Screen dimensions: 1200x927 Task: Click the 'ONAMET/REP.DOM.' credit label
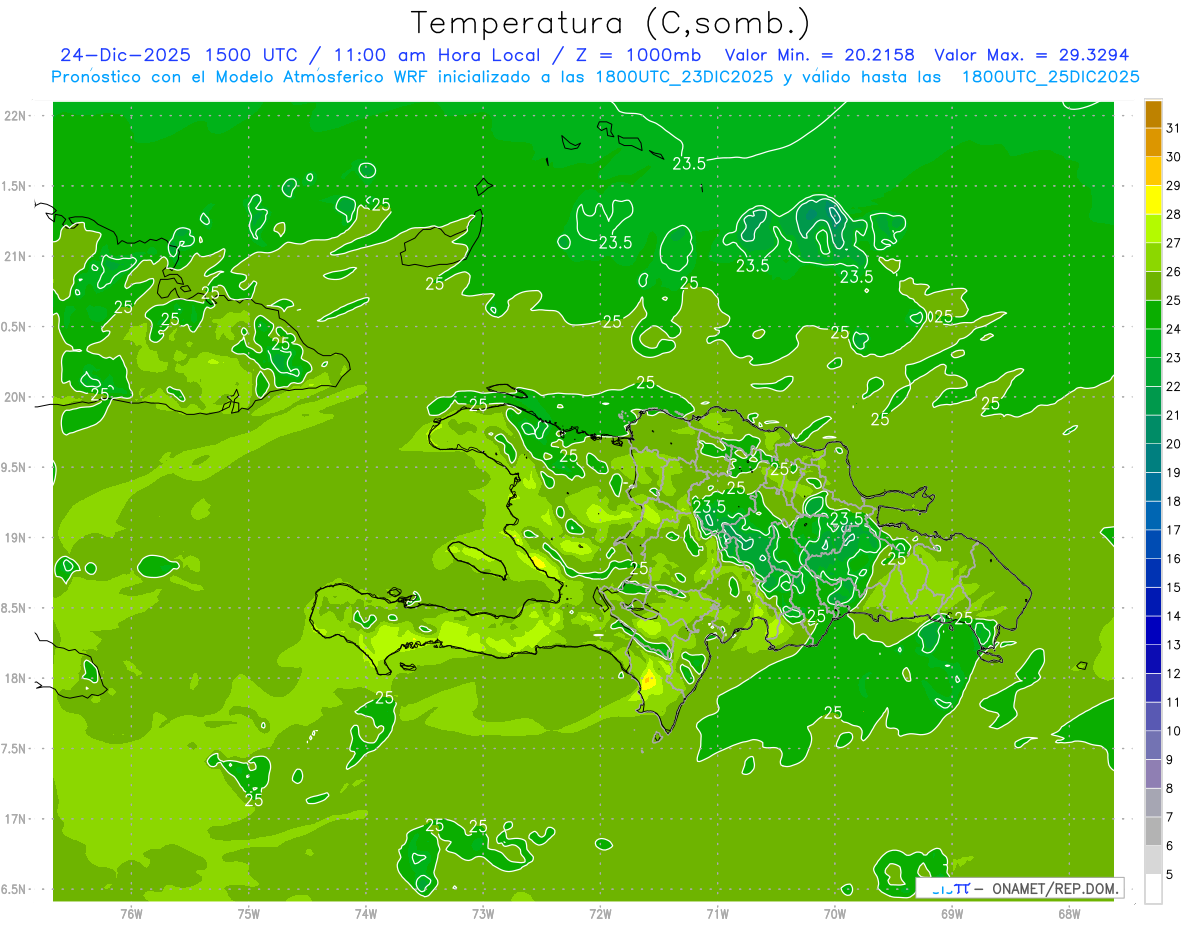point(1055,888)
